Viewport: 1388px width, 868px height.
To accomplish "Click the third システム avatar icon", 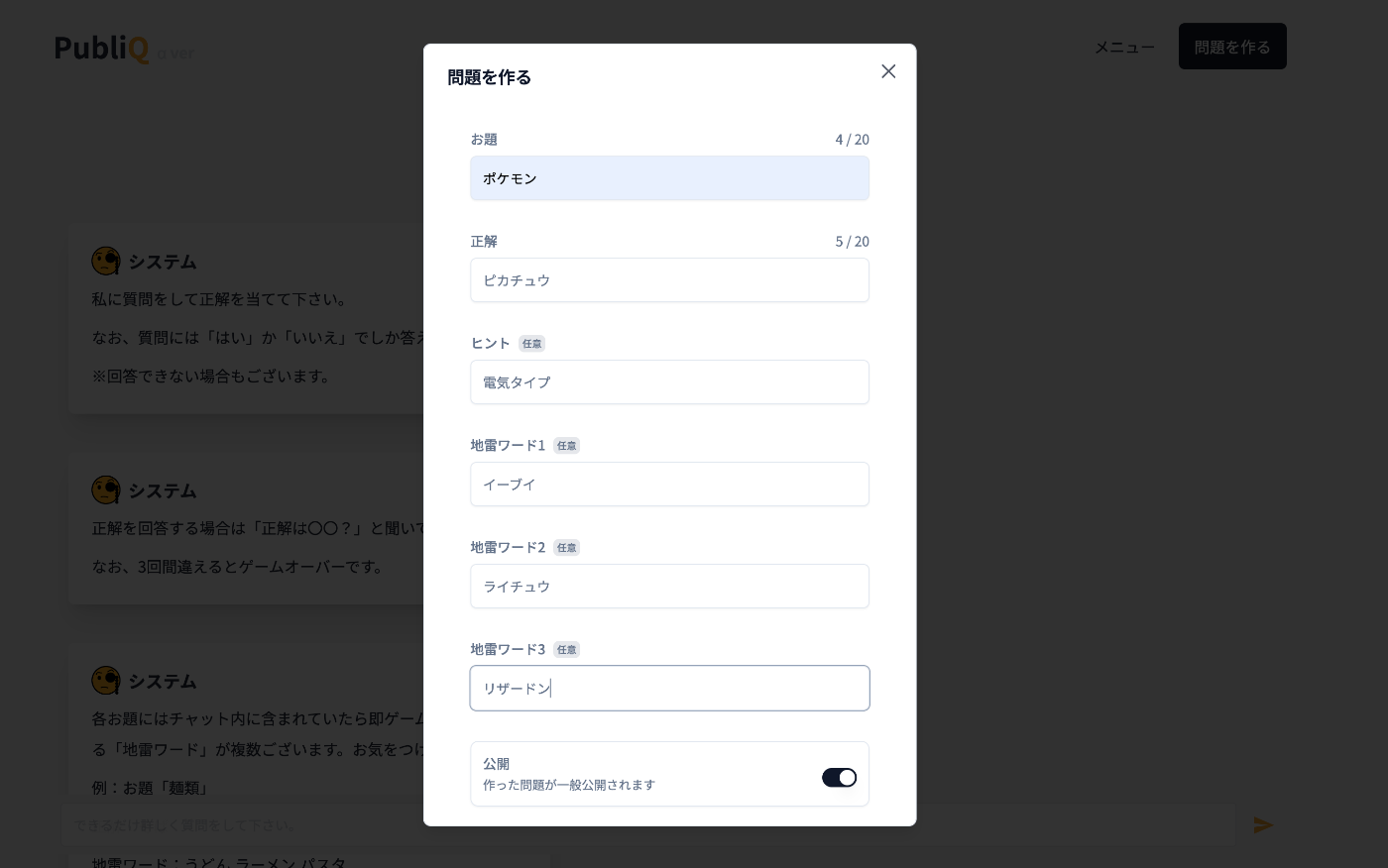I will (106, 681).
